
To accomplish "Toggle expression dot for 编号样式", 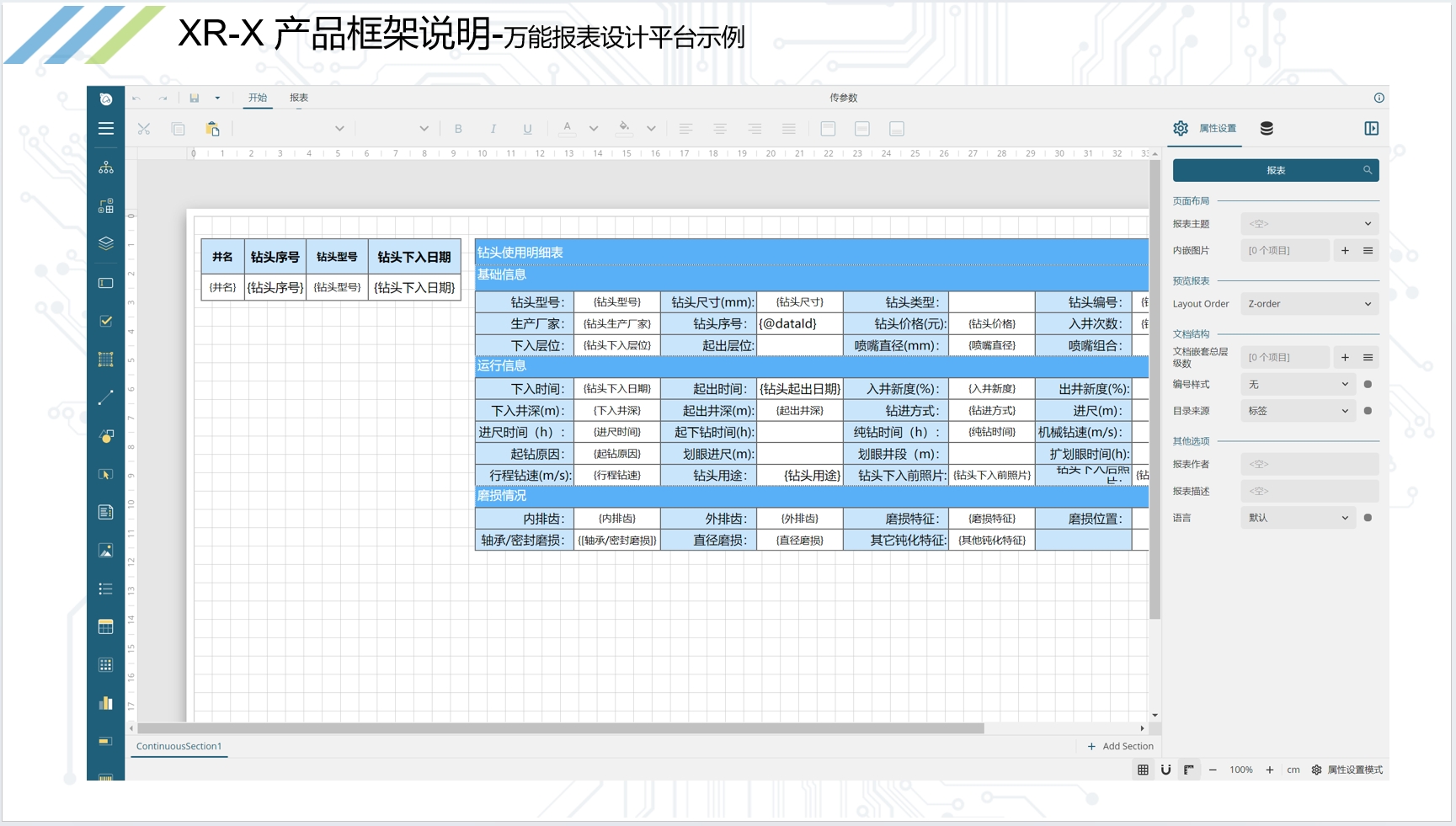I will 1368,384.
